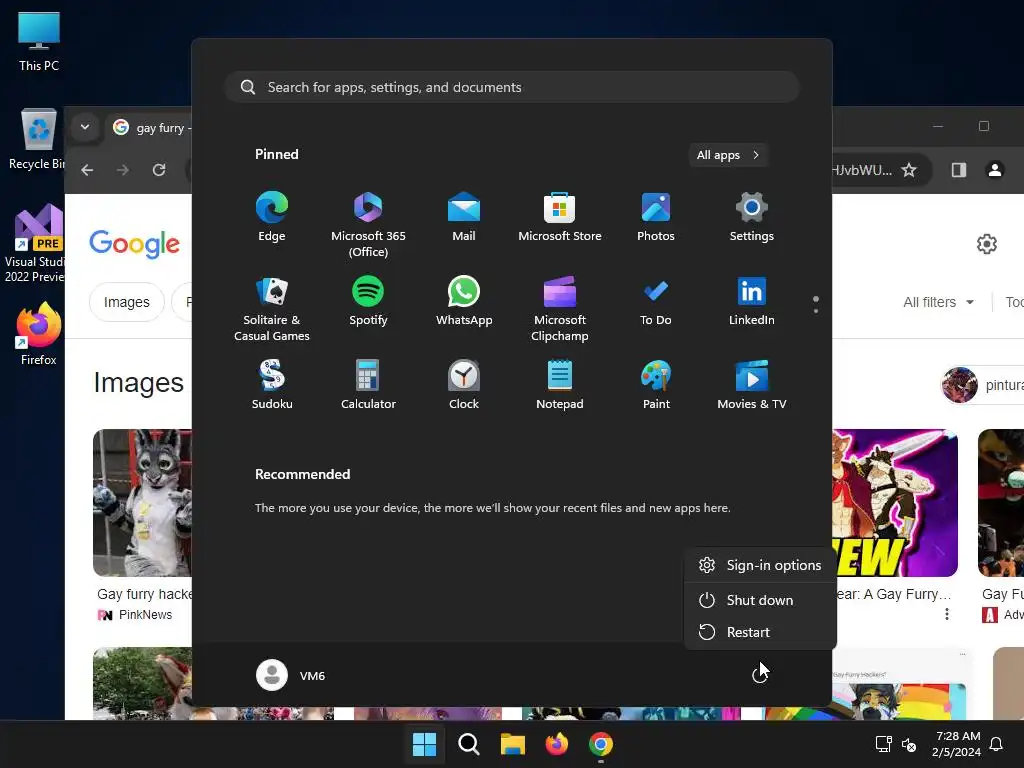Screen dimensions: 1024x768
Task: Open Google quick settings gear
Action: (987, 244)
